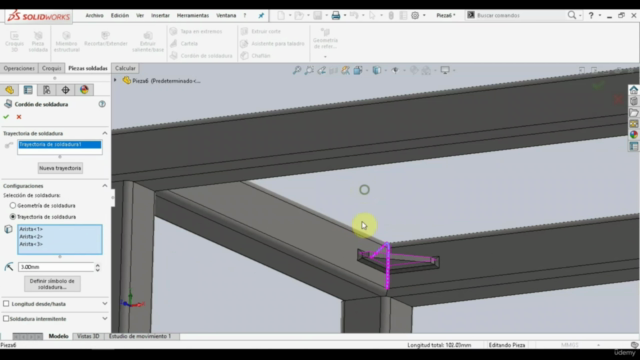Click the weld size spinner arrows
Image resolution: width=640 pixels, height=360 pixels.
pos(98,267)
